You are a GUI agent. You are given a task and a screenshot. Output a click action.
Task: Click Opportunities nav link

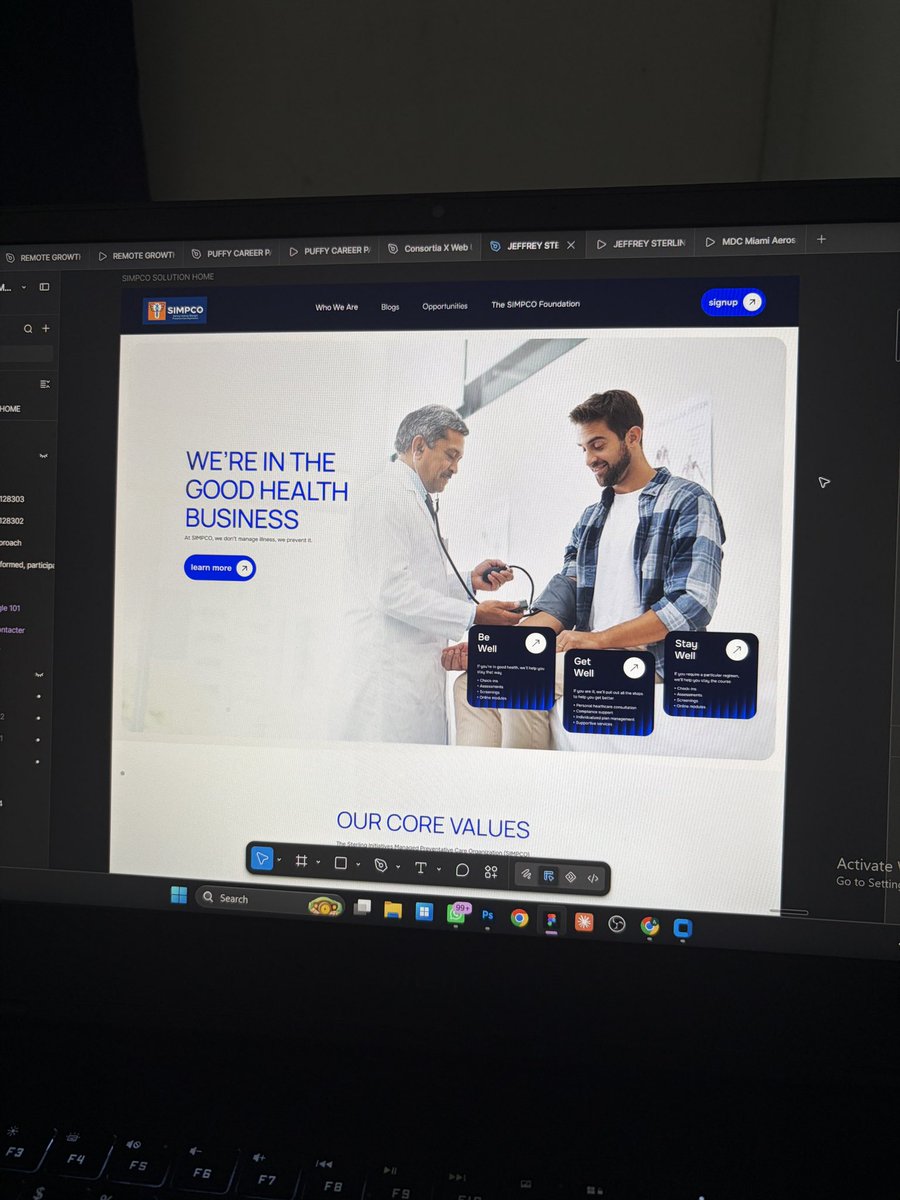(445, 306)
